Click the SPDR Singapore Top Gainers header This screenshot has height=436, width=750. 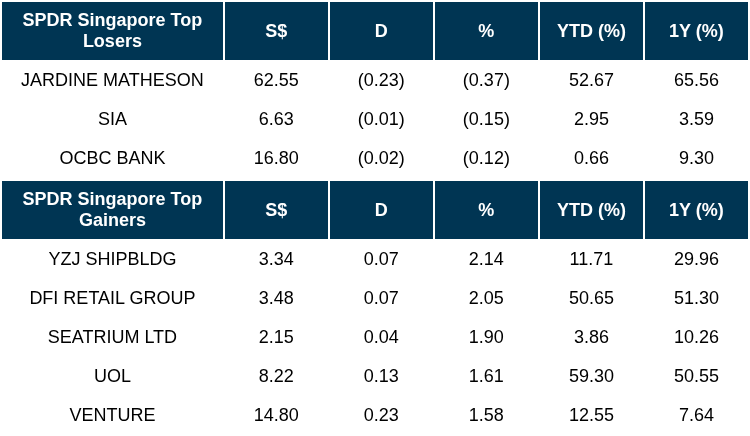(x=112, y=209)
